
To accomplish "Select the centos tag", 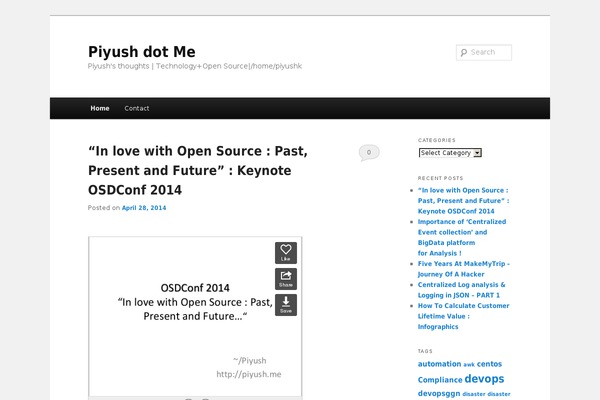I will pyautogui.click(x=489, y=364).
